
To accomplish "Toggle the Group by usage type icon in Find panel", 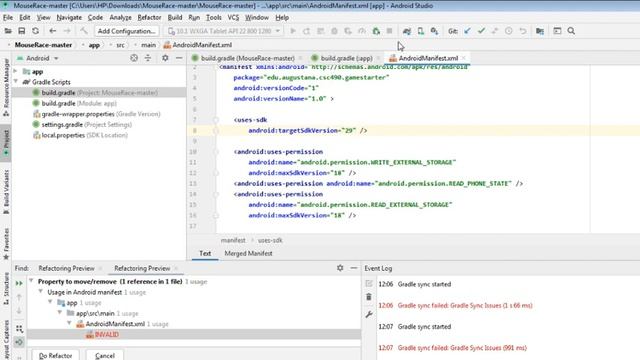I will 19,329.
